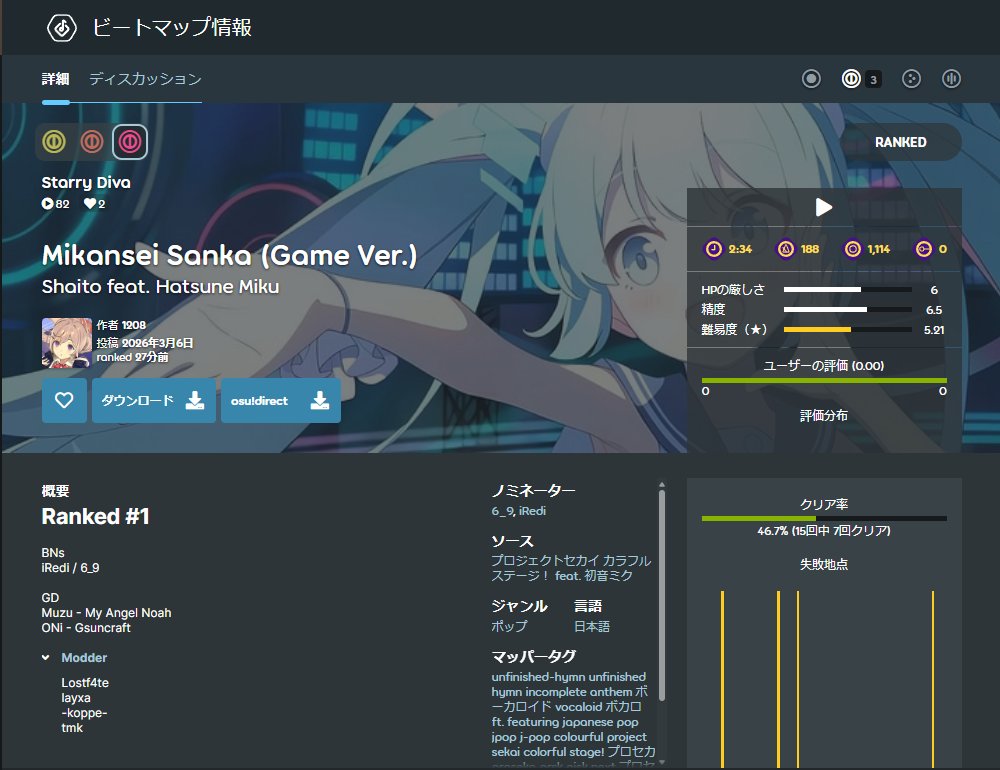
Task: Click the ビートマップ情報 page title
Action: [x=172, y=27]
